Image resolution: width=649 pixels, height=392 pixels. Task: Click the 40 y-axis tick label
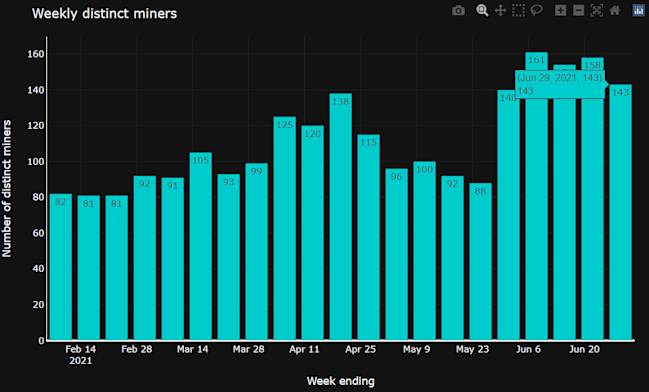38,269
